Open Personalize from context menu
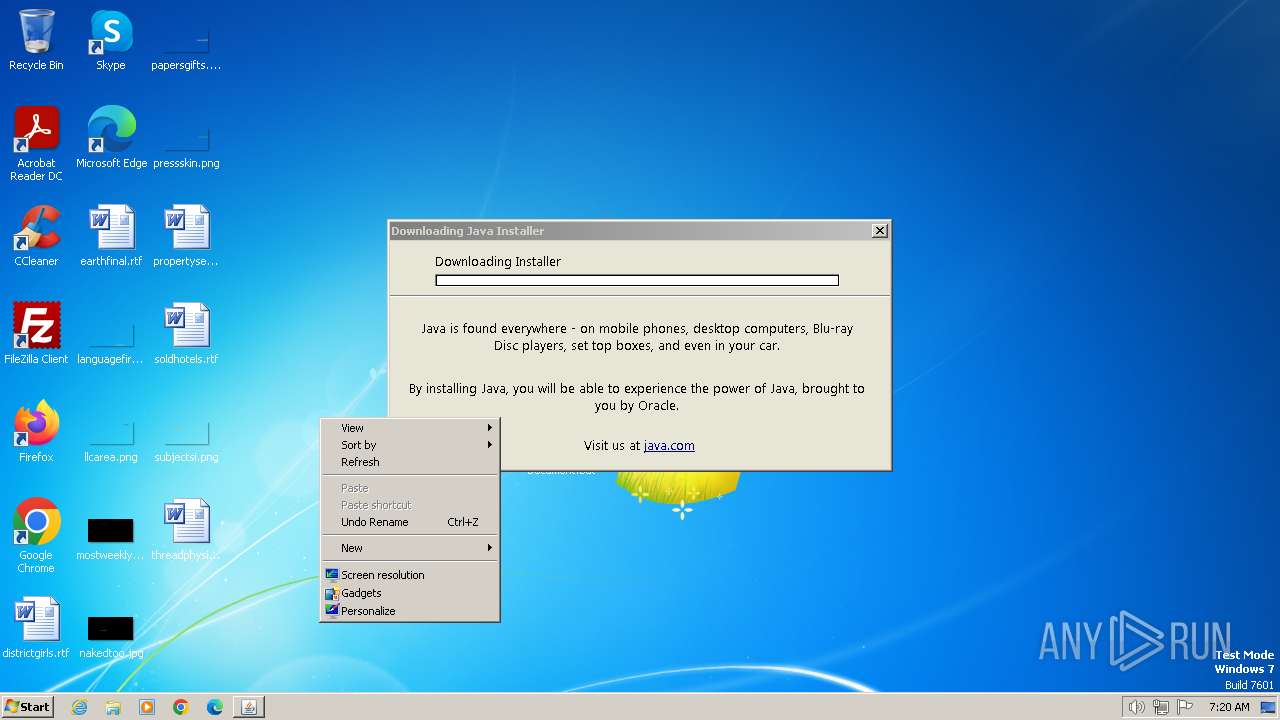Viewport: 1280px width, 720px height. 409,611
